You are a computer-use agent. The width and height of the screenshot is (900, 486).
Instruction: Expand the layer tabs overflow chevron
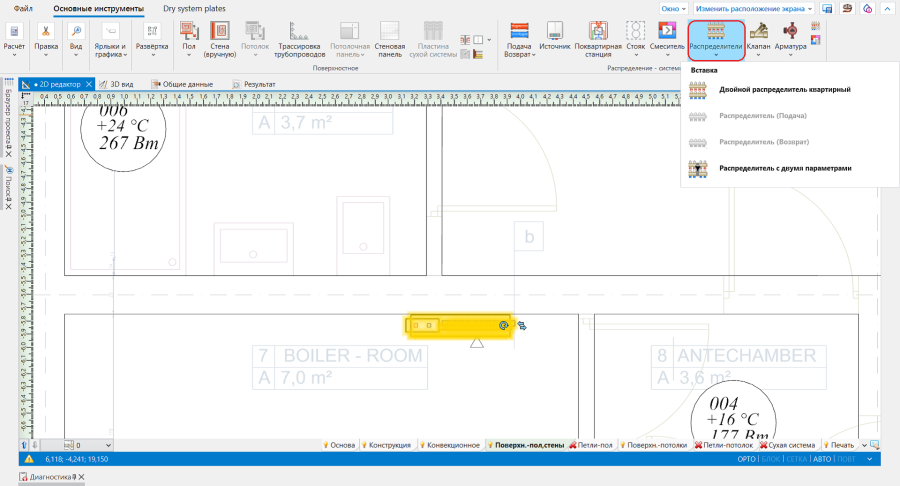point(864,445)
